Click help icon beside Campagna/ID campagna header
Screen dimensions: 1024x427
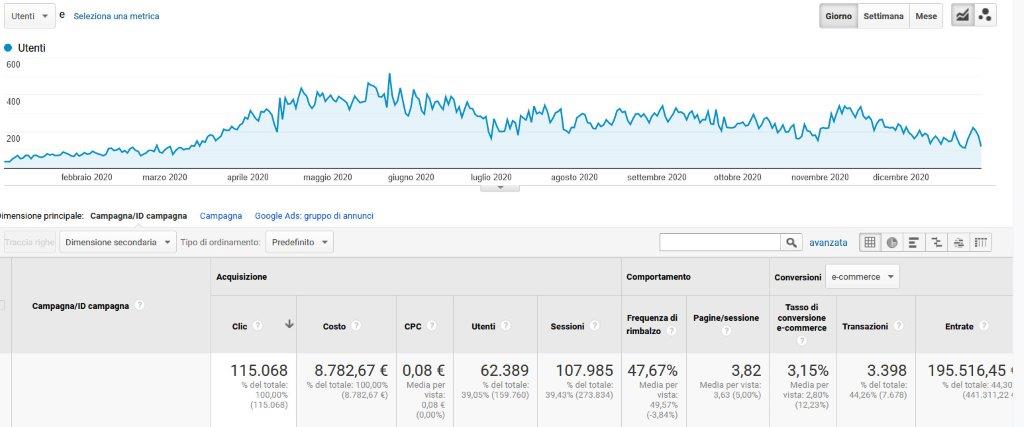[x=139, y=306]
